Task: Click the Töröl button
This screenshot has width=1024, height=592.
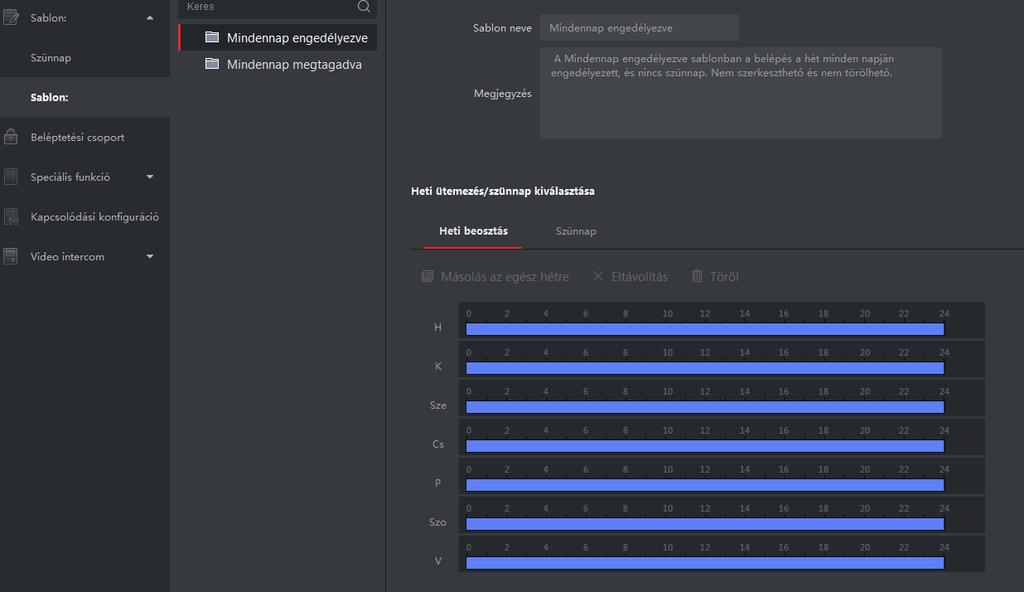Action: (715, 276)
